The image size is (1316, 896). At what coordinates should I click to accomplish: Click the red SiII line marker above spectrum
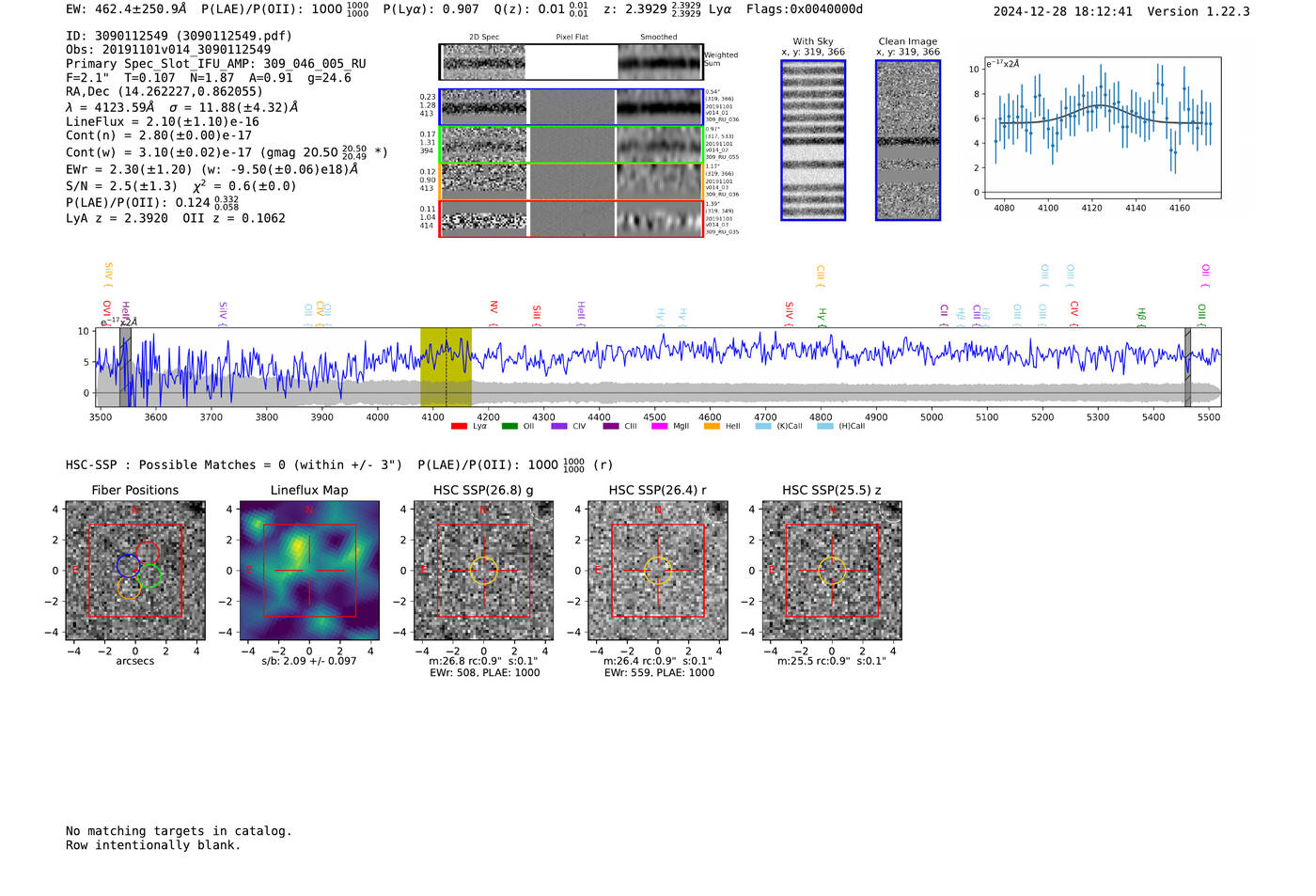(537, 316)
